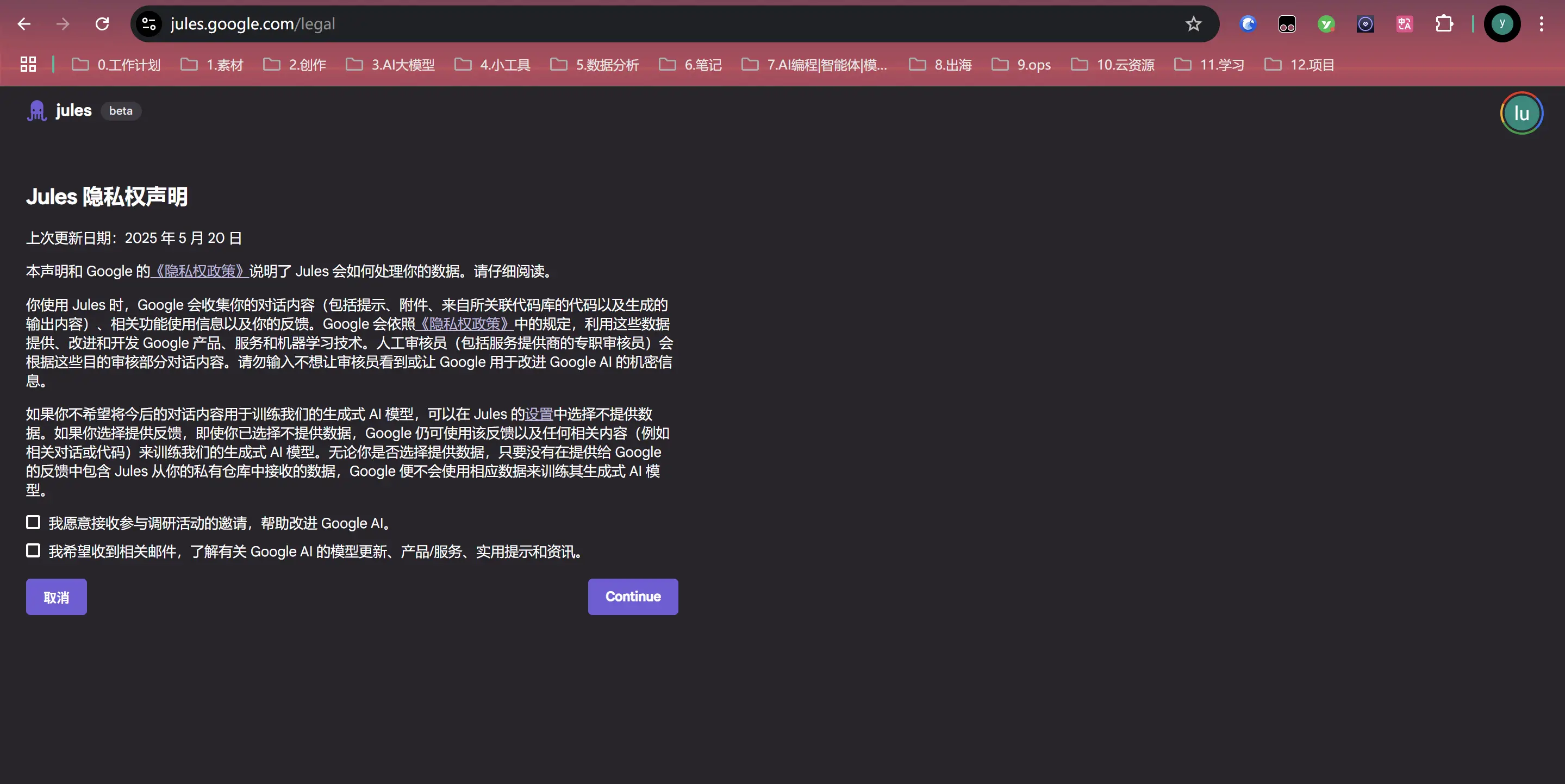Click the jules wordmark in header

73,110
